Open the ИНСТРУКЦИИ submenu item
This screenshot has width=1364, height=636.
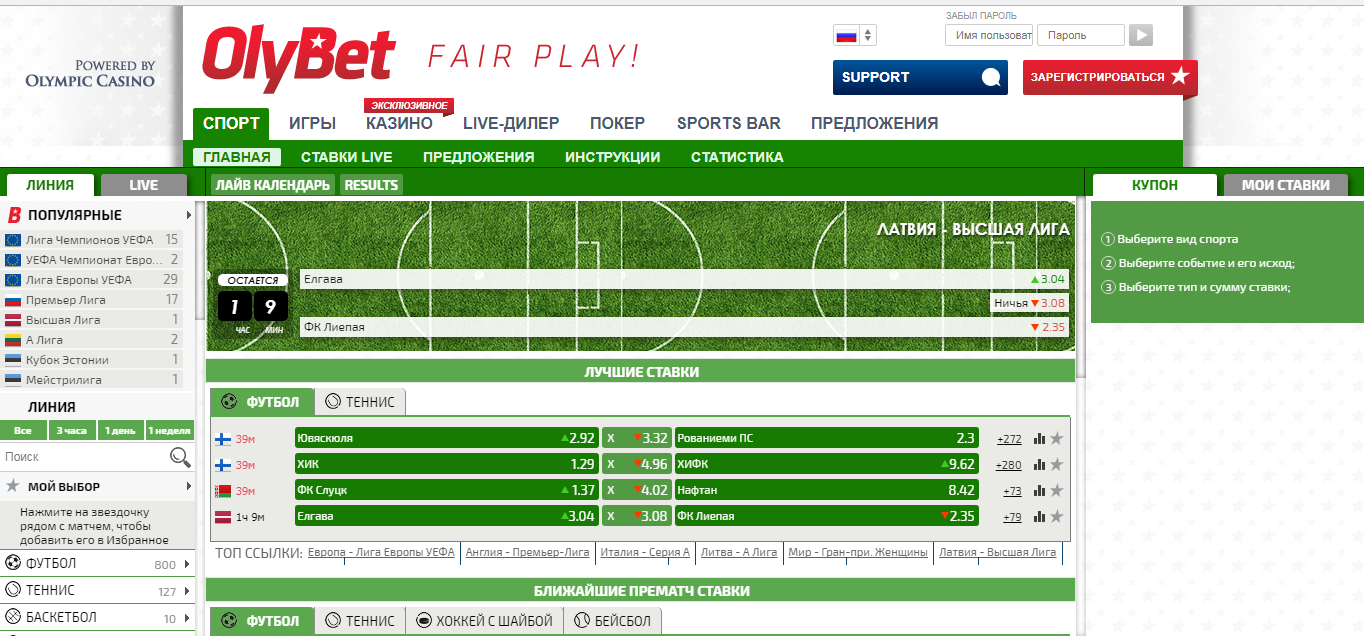[612, 157]
